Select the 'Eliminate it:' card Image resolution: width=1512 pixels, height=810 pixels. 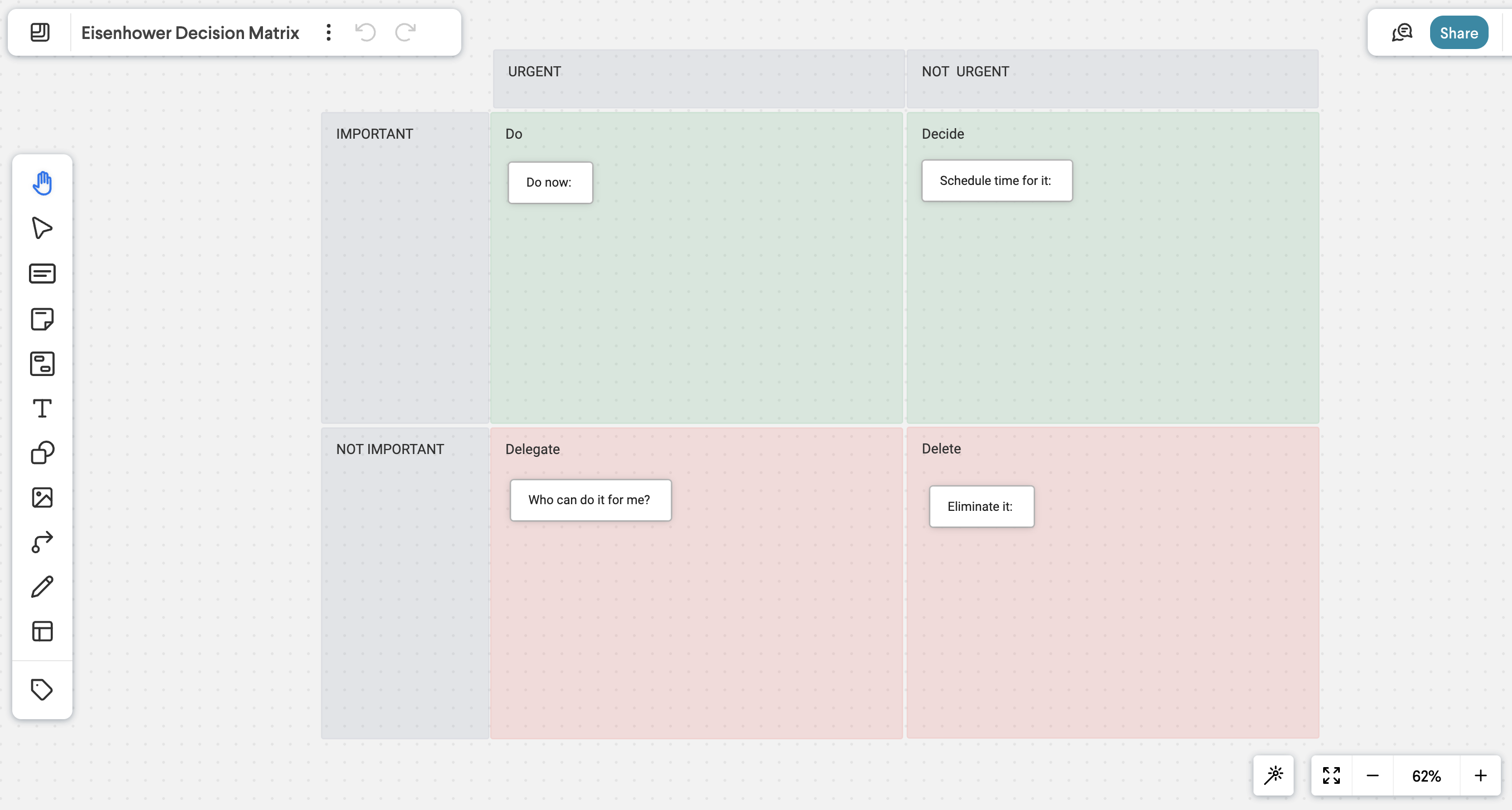pyautogui.click(x=982, y=506)
